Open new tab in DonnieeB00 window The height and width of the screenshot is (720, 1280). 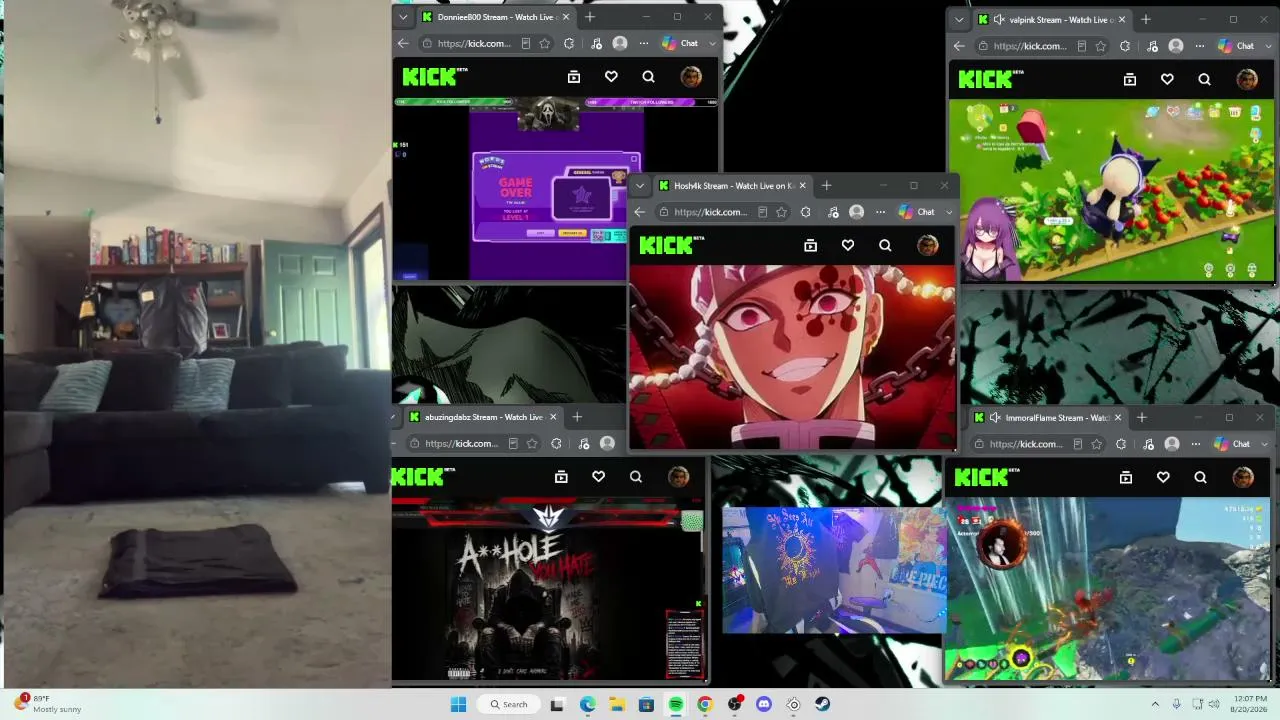590,17
